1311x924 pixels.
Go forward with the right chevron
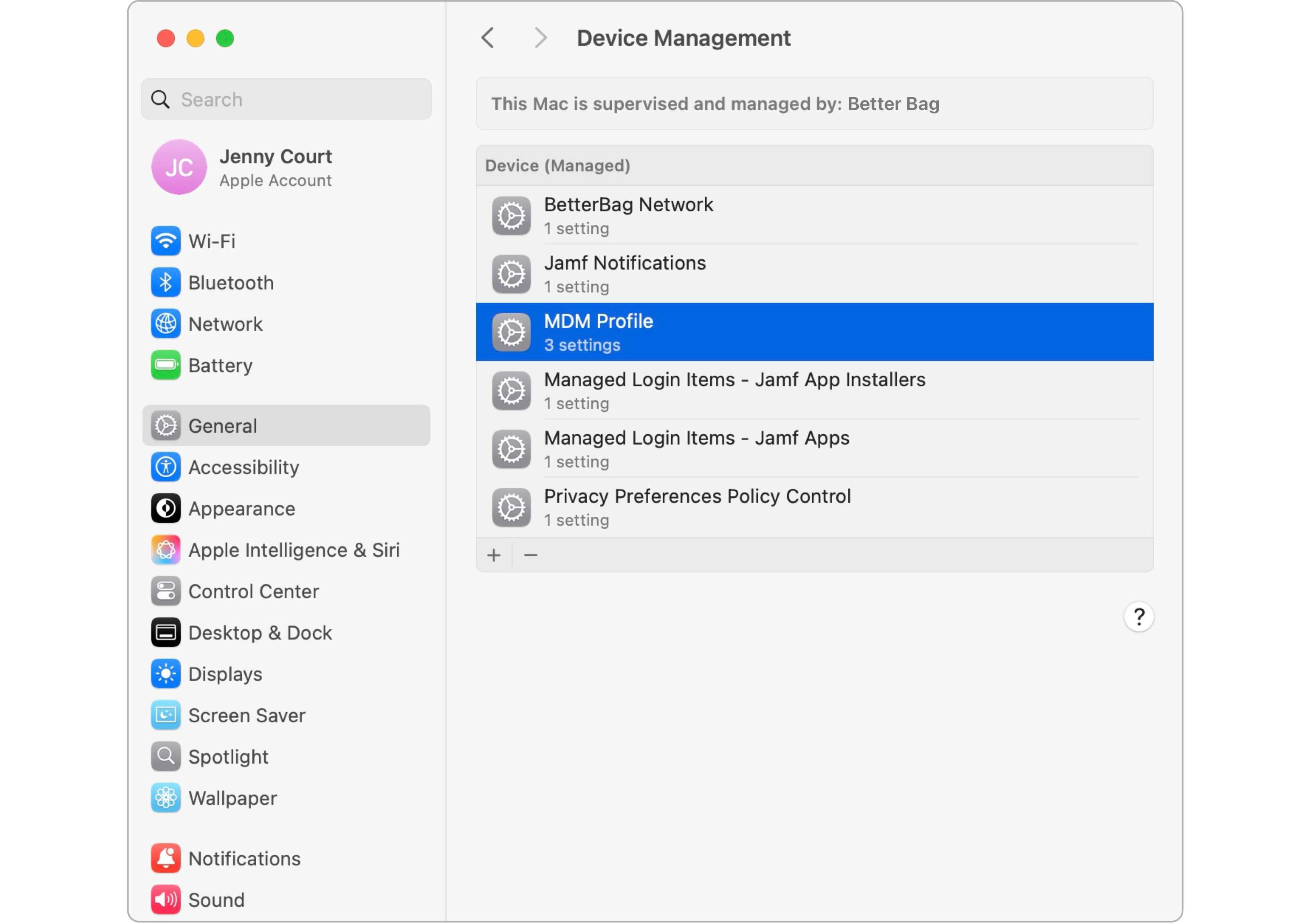click(x=540, y=38)
